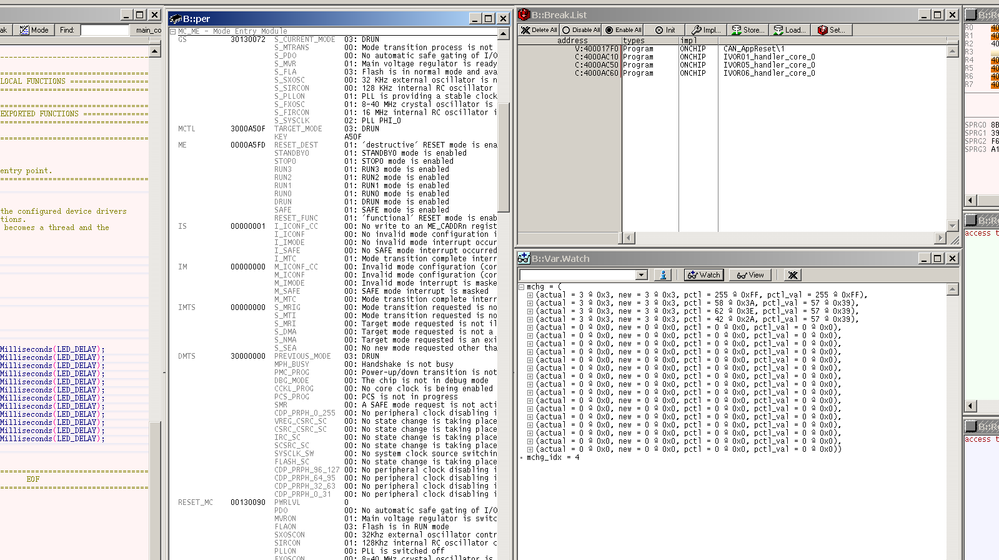Close the B::Var.Watch window
The width and height of the screenshot is (999, 560).
pos(952,259)
